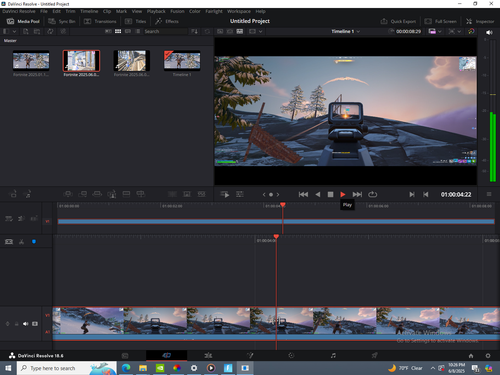Click the new bin icon at toolbar left
500x375 pixels.
(x=13, y=194)
